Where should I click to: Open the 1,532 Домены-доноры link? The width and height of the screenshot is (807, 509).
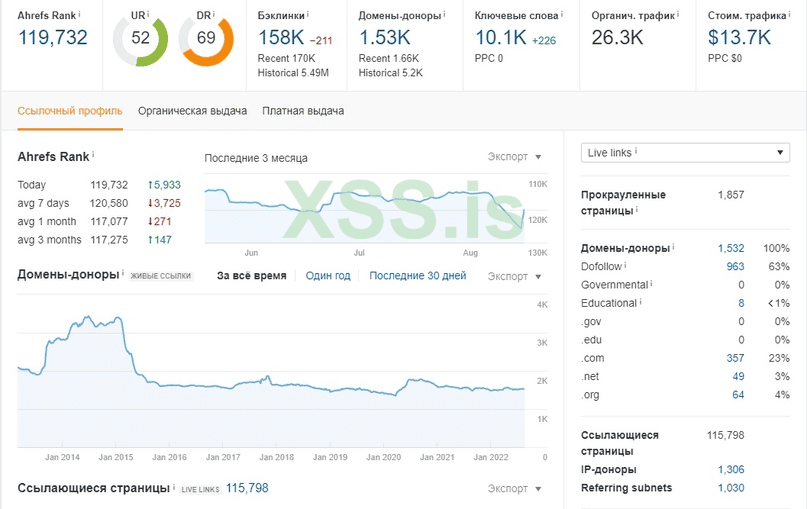[730, 247]
